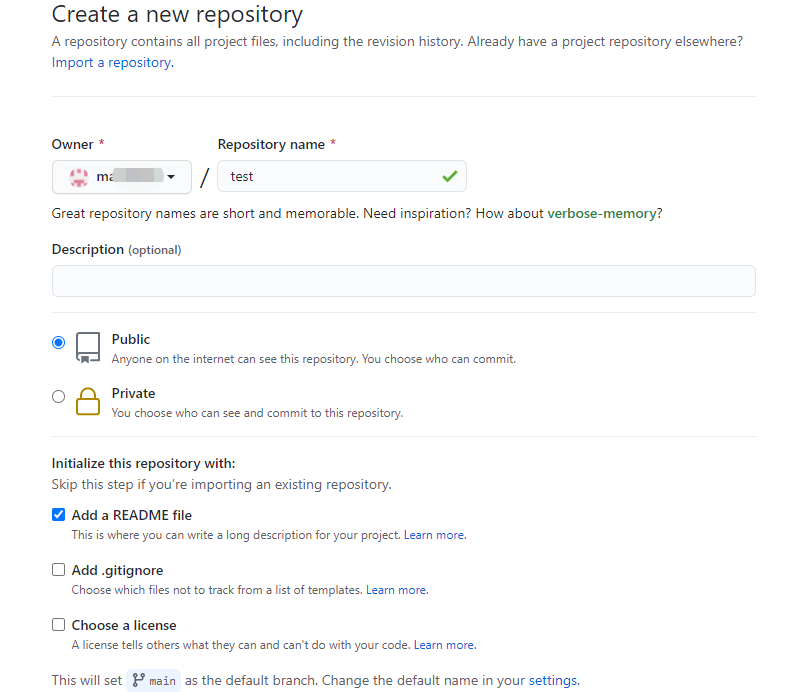The height and width of the screenshot is (692, 806).
Task: Click the Repository name input field
Action: coord(330,176)
